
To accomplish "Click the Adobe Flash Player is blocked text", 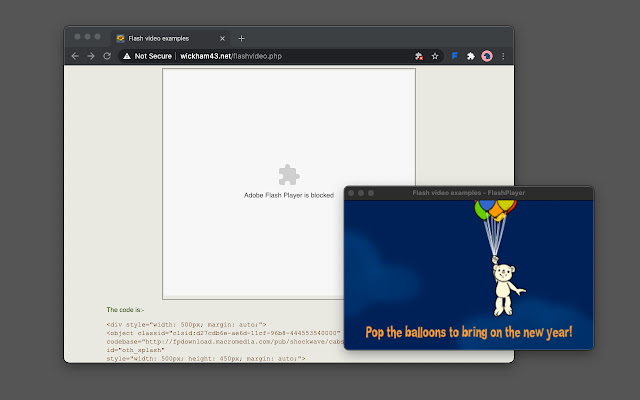I will [288, 195].
